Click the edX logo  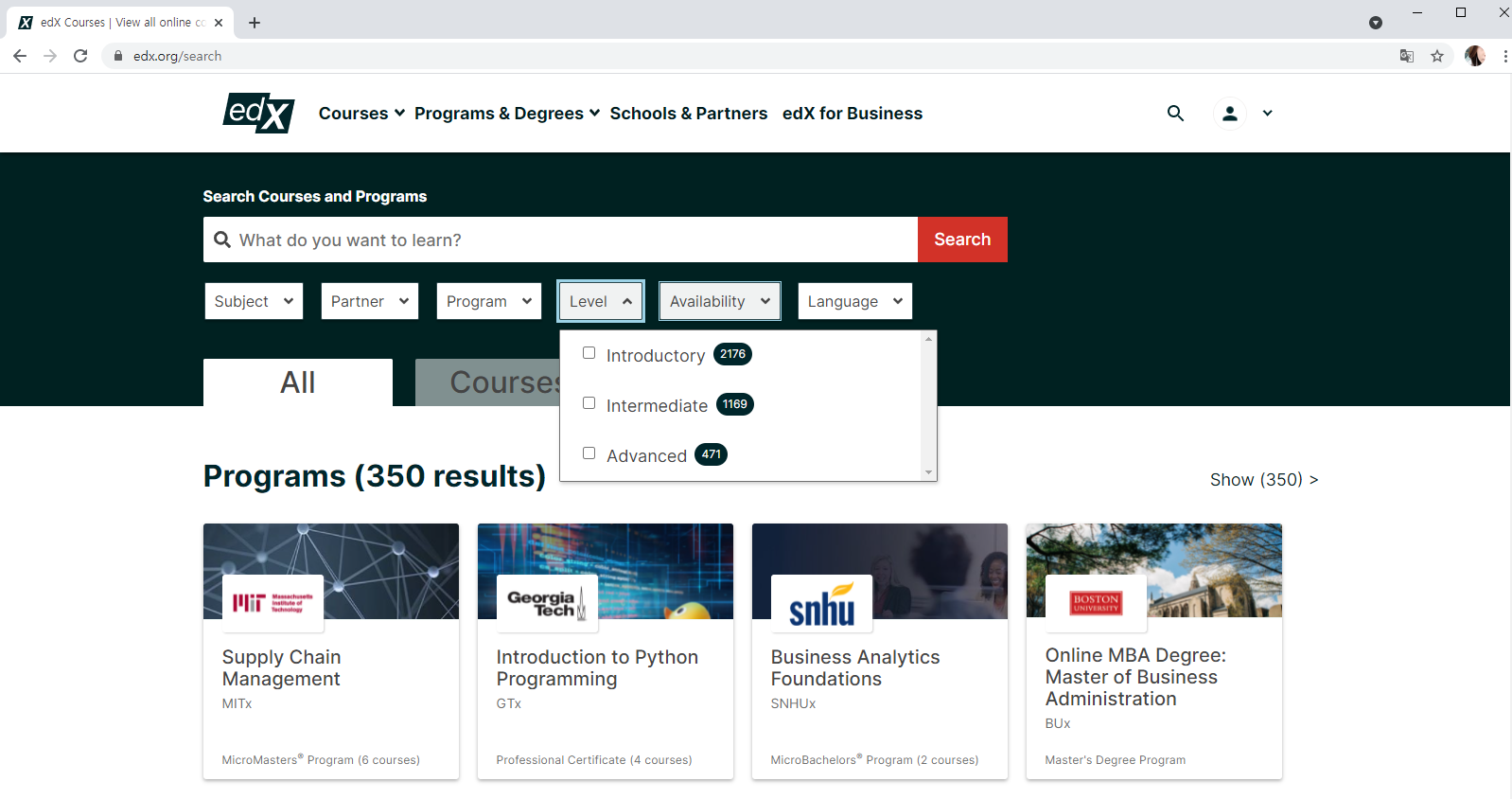coord(258,113)
